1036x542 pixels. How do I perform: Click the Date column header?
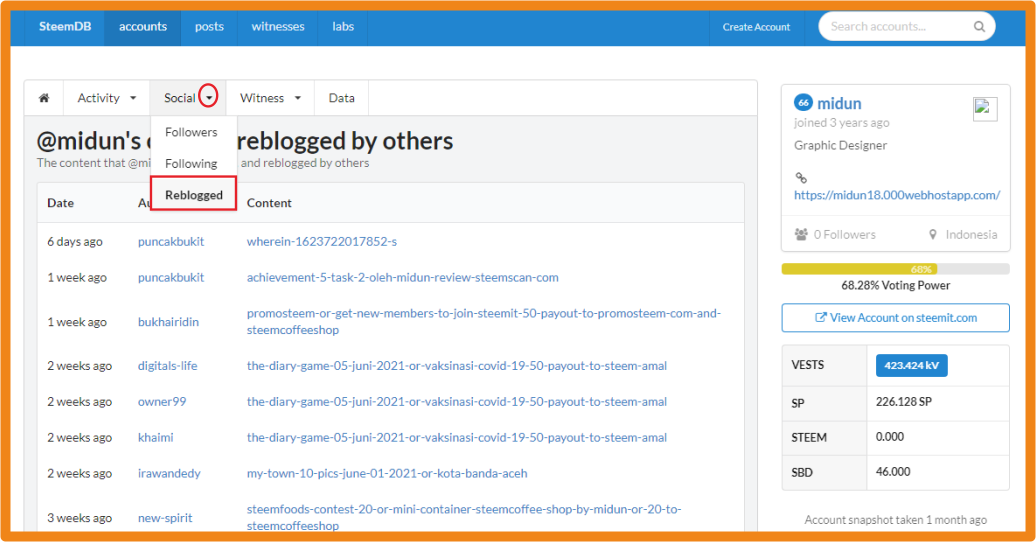click(60, 203)
